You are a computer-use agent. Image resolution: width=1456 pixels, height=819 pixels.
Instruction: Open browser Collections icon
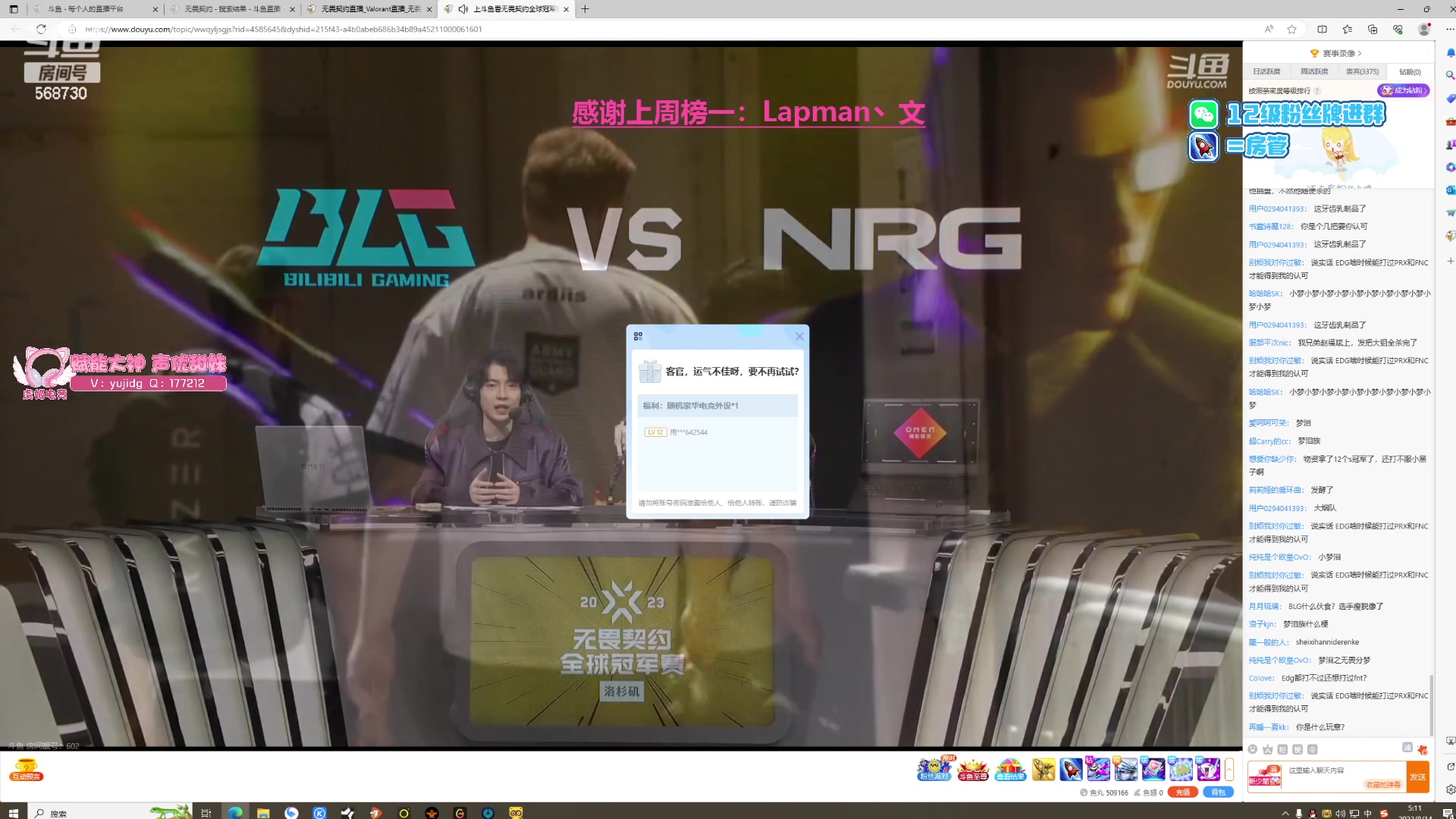1373,29
